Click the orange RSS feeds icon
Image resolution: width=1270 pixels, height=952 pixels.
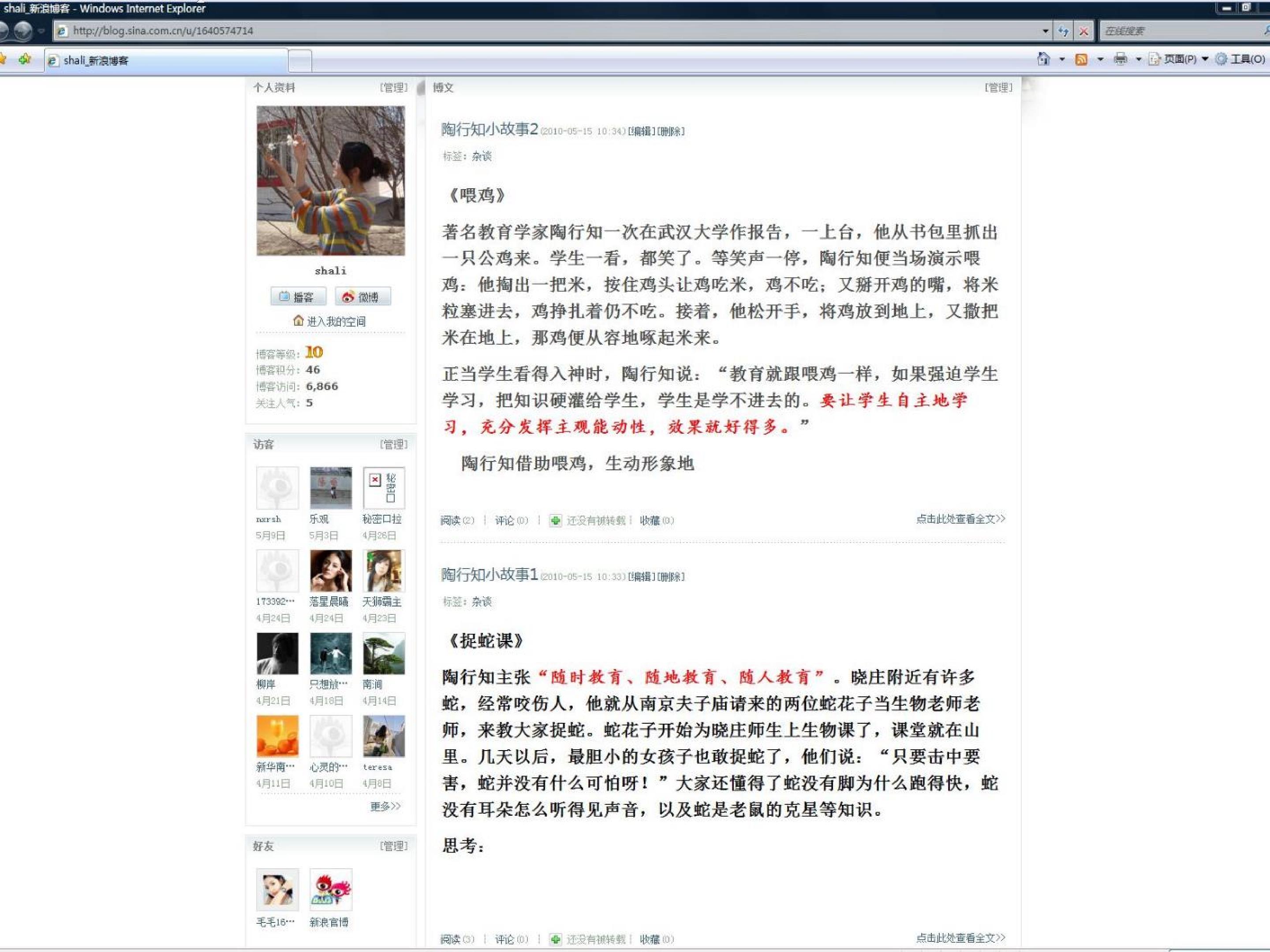(x=1081, y=59)
